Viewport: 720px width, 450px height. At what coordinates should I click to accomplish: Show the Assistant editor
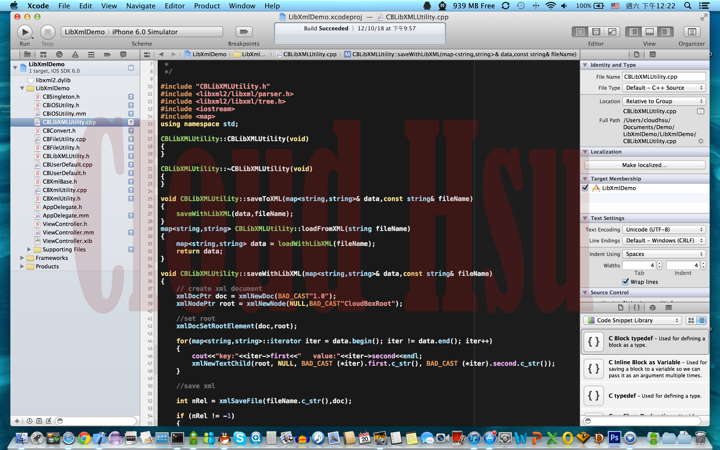pyautogui.click(x=596, y=31)
